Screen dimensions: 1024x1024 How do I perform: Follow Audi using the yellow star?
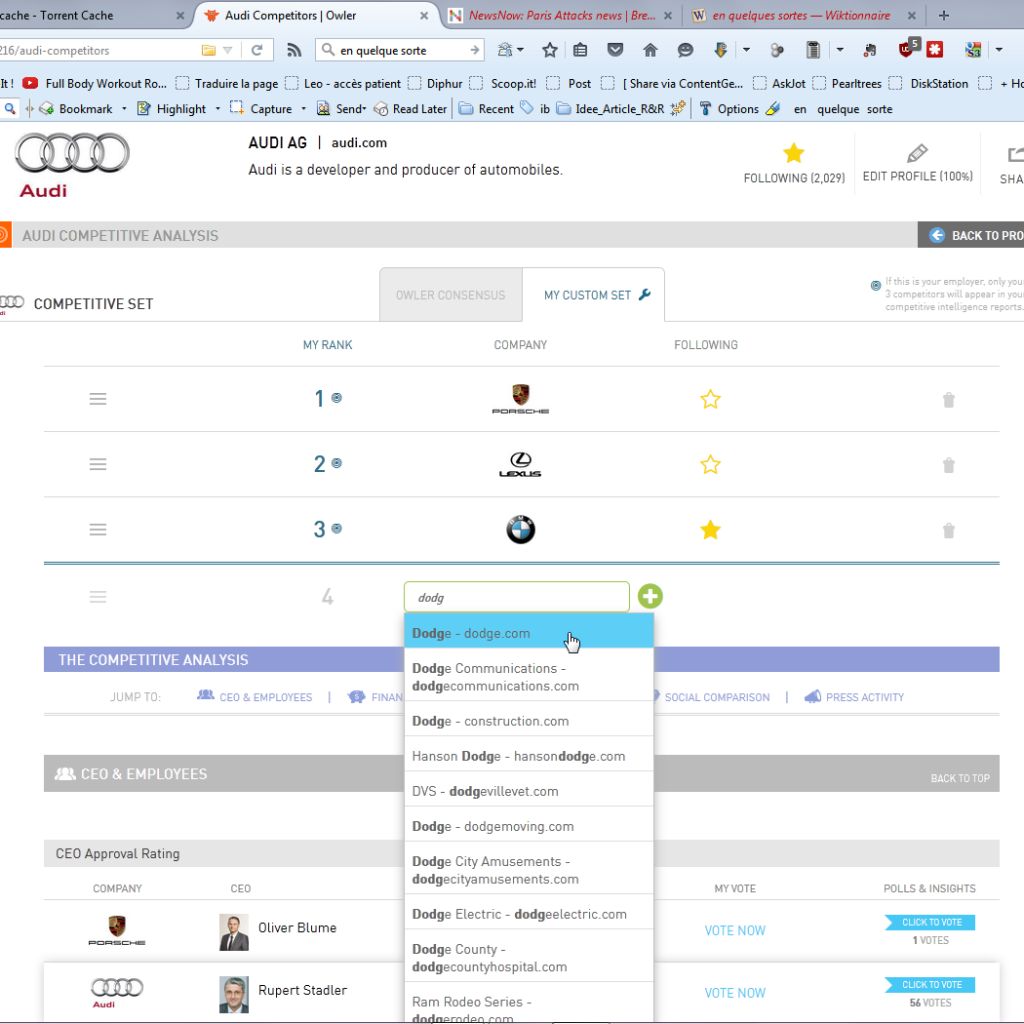pos(793,153)
